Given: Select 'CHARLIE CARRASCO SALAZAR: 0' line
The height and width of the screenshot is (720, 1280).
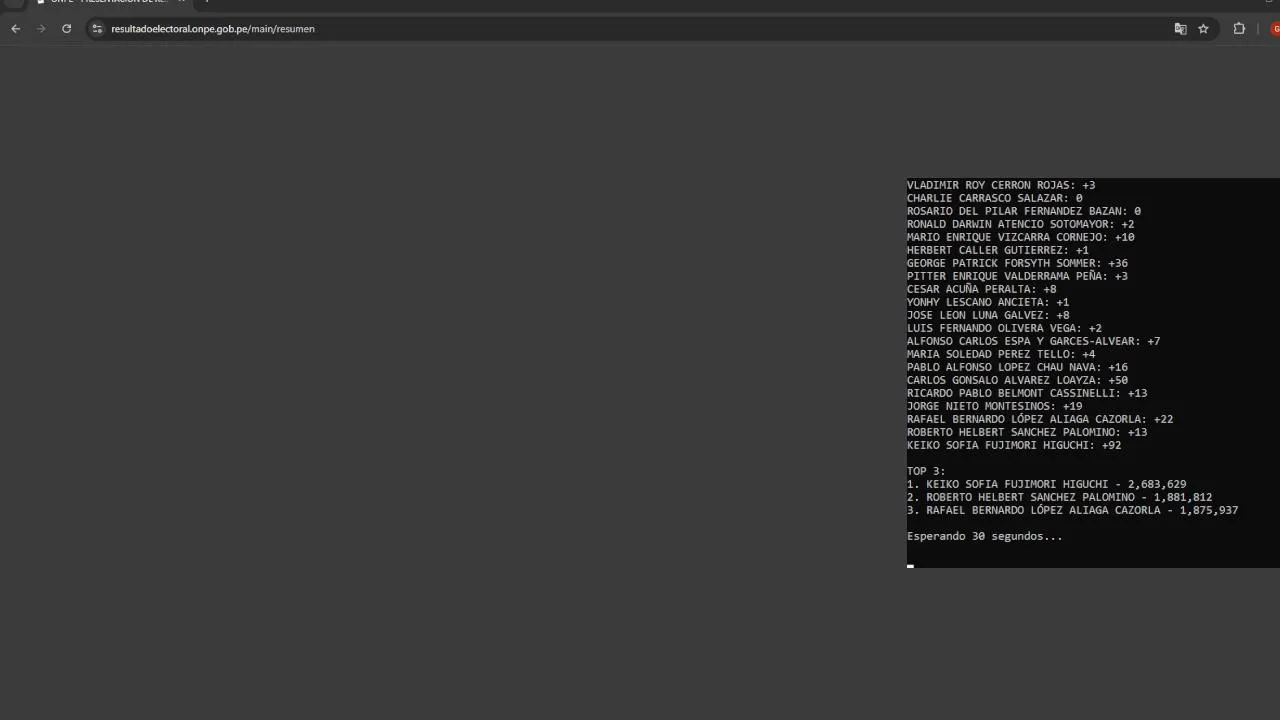Looking at the screenshot, I should pyautogui.click(x=994, y=198).
